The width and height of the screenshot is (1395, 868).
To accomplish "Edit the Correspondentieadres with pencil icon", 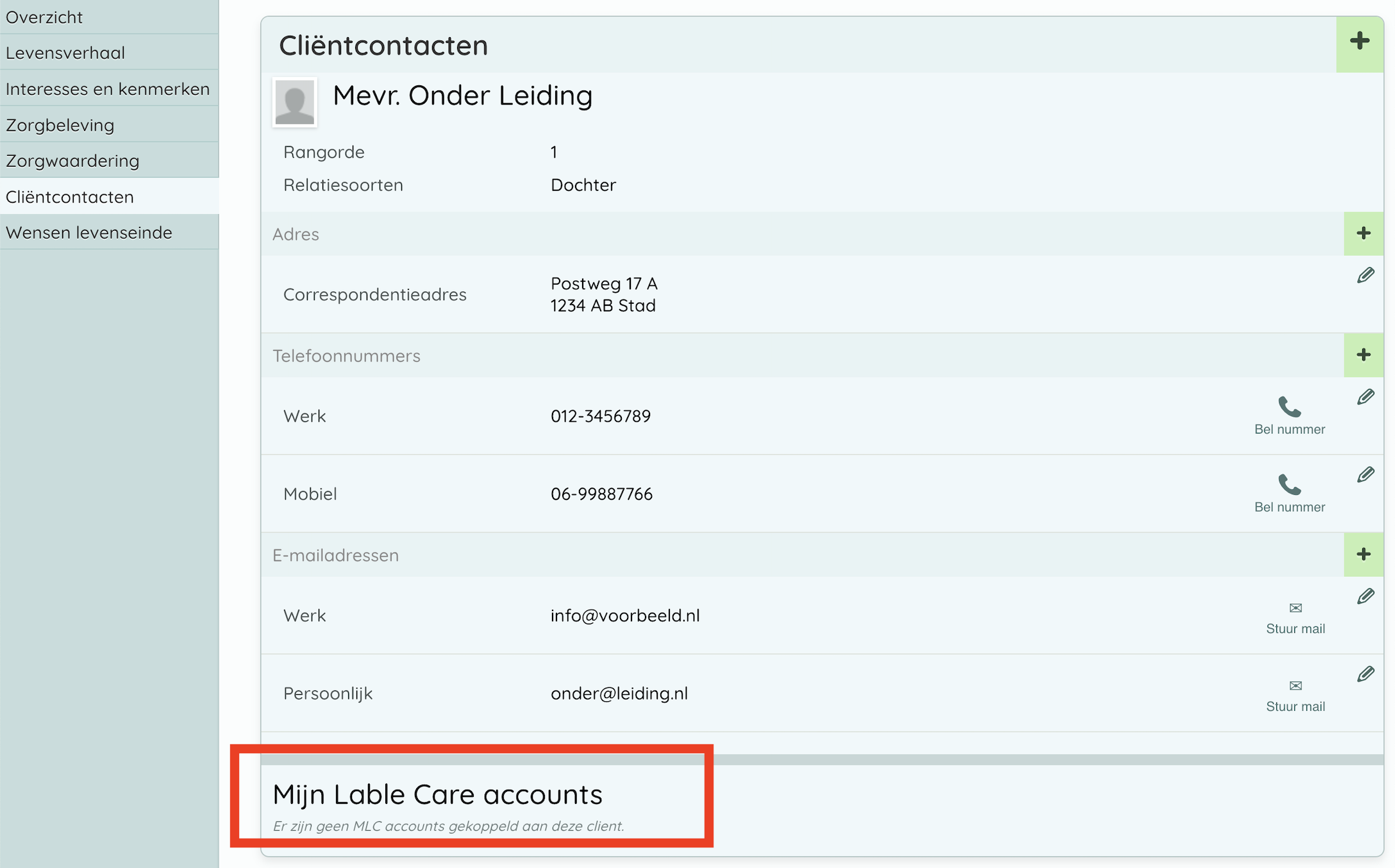I will coord(1366,276).
